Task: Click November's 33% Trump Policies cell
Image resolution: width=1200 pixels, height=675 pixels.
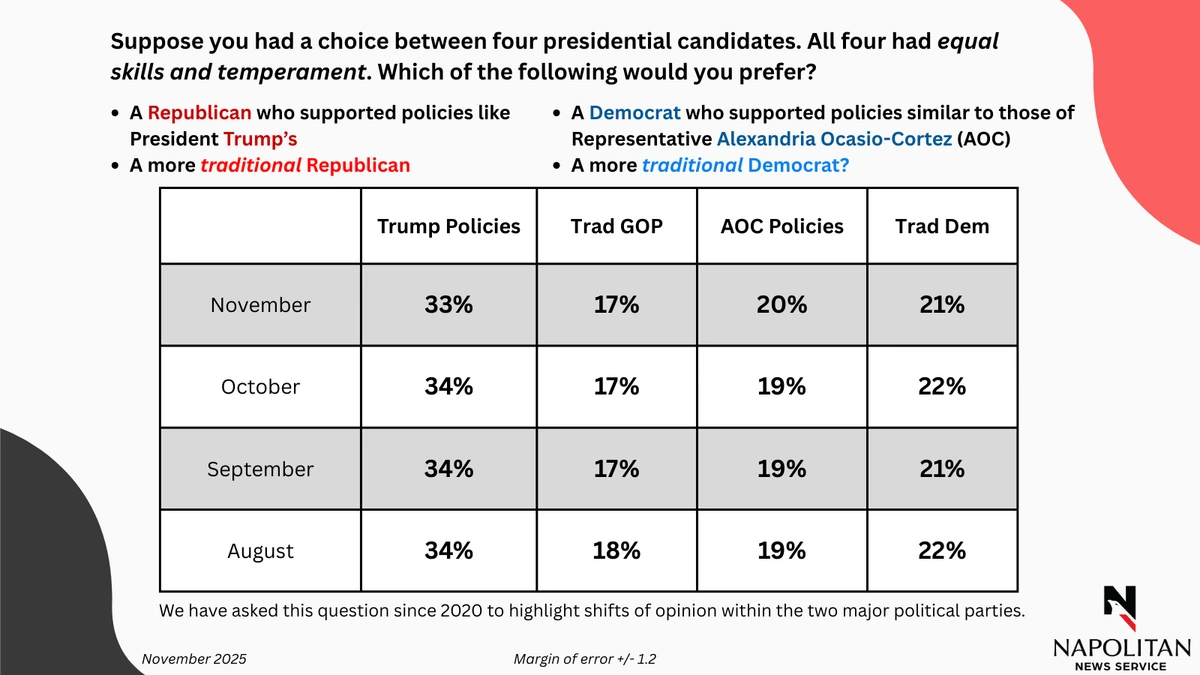Action: click(448, 305)
